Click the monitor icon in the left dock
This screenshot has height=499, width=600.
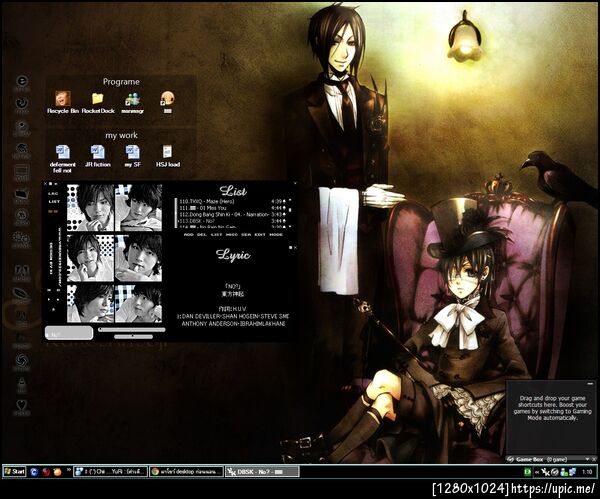tap(22, 172)
